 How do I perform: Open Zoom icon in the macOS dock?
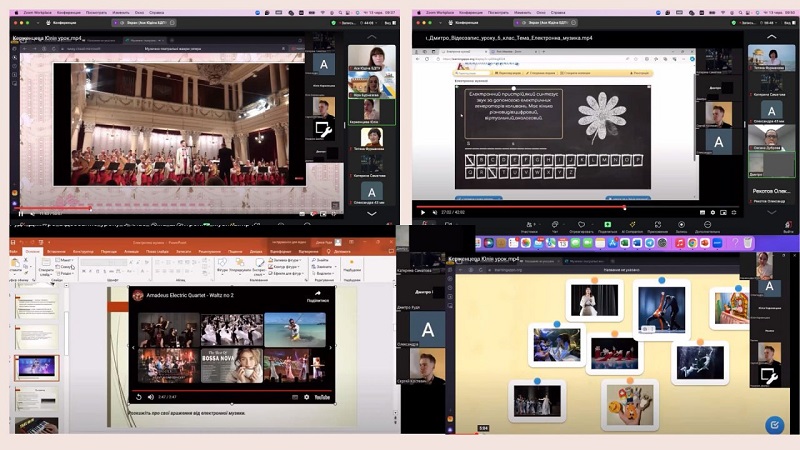coord(717,243)
